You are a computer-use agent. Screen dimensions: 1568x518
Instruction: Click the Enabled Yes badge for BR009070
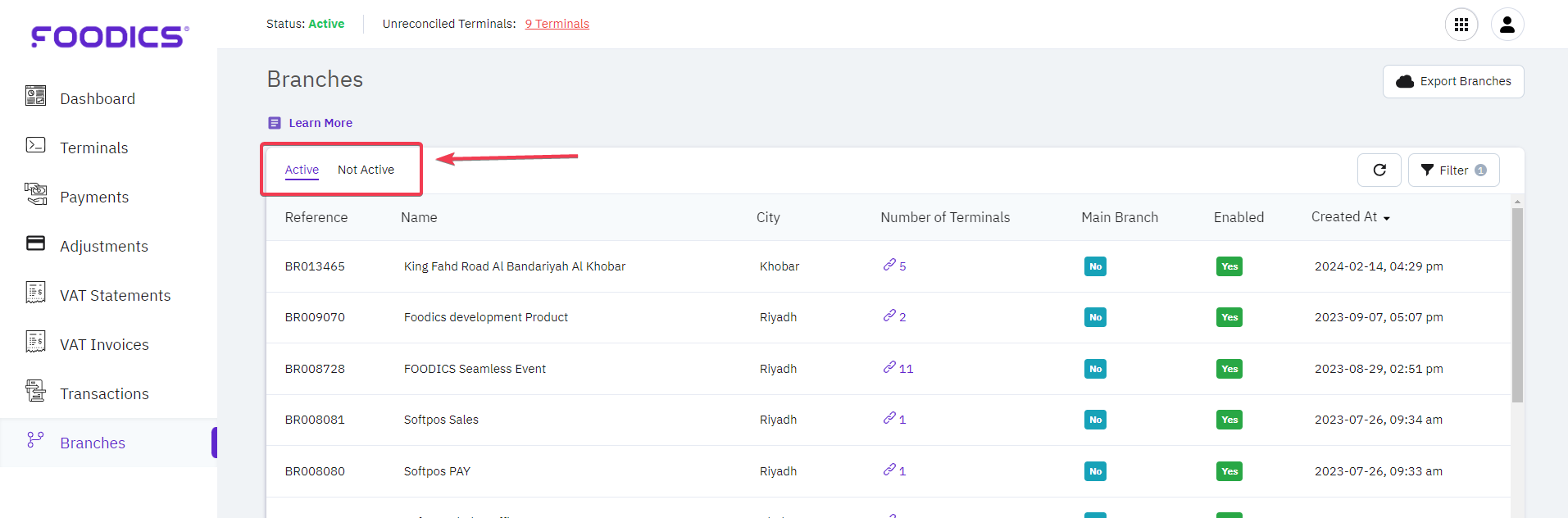[x=1229, y=317]
